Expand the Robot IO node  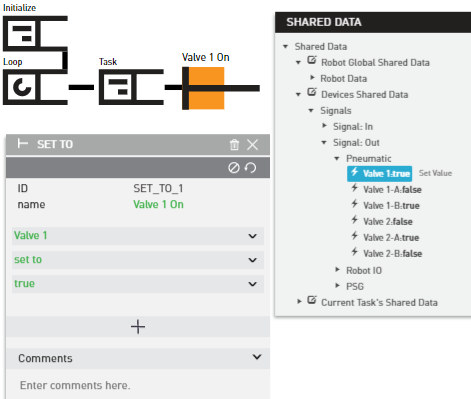337,270
